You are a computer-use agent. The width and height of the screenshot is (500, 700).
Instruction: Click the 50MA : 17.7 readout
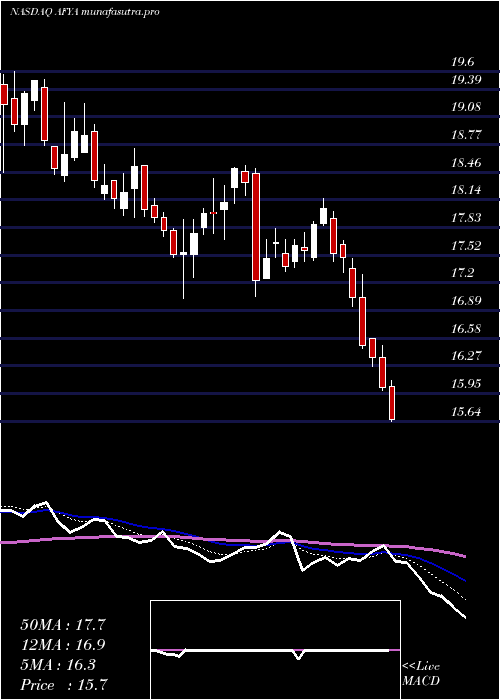coord(63,625)
